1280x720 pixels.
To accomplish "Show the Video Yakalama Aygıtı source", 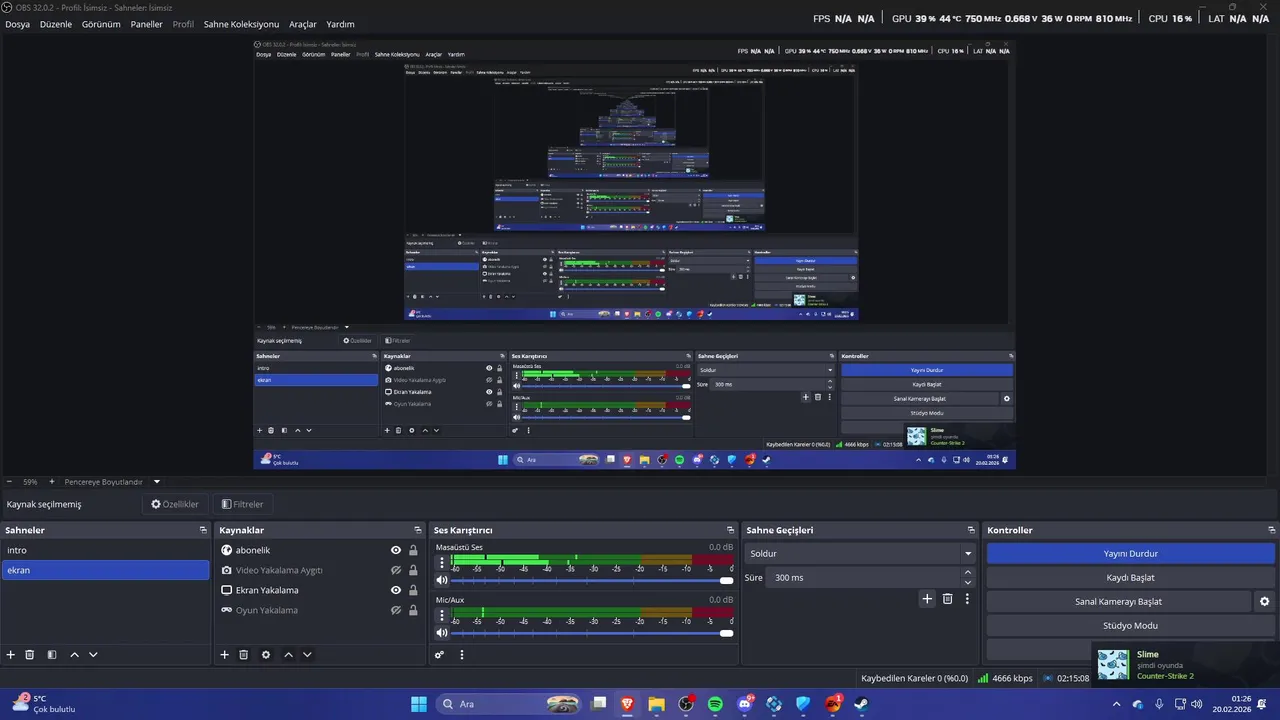I will coord(396,570).
